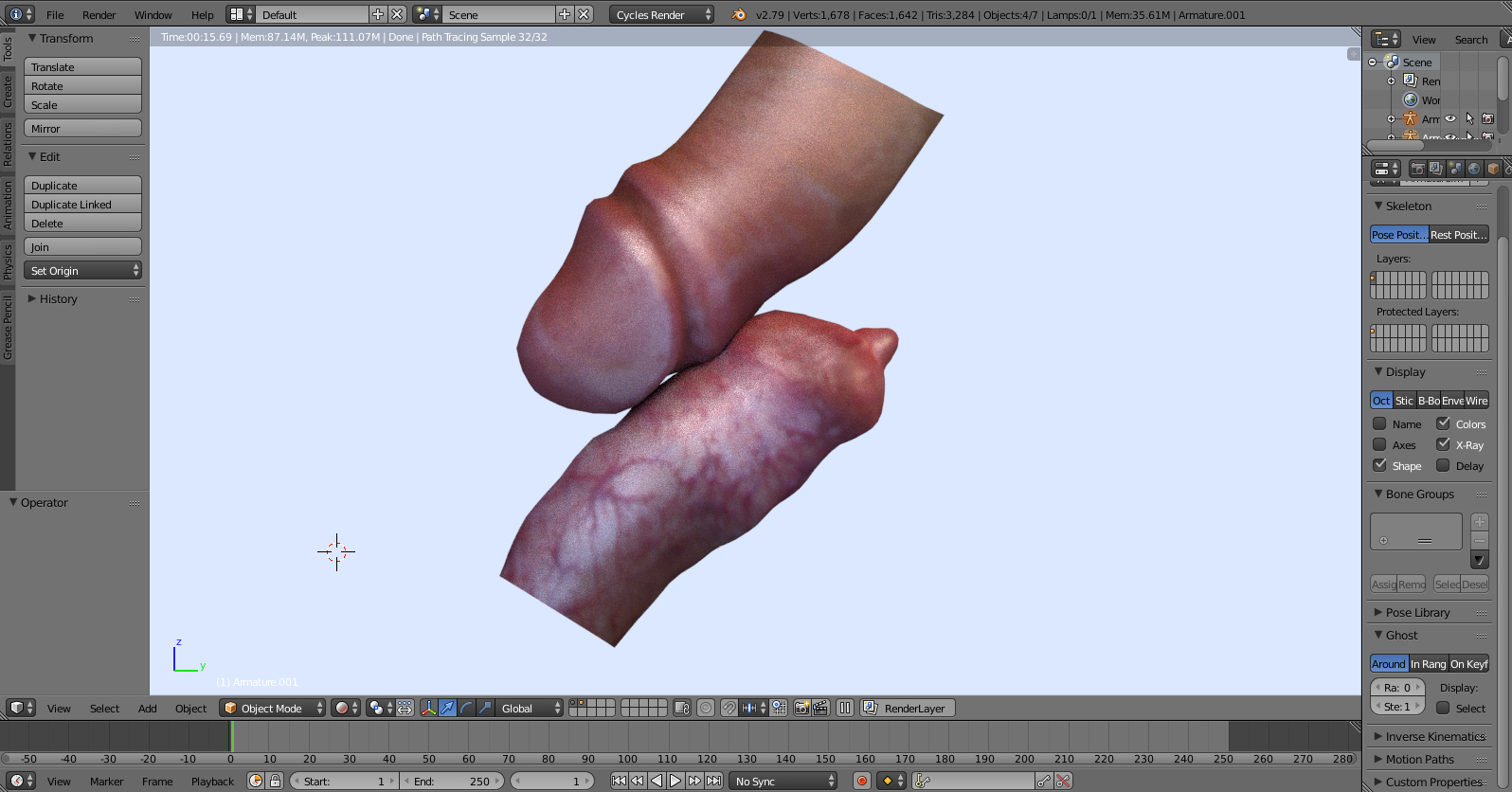
Task: Open the Cycles Render engine dropdown
Action: click(x=662, y=14)
